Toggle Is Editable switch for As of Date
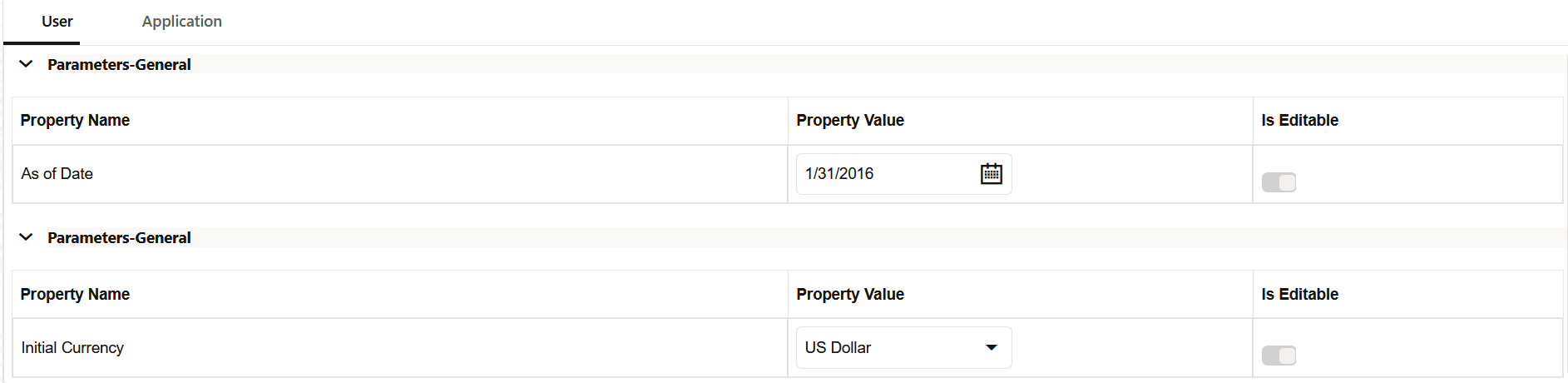1568x383 pixels. tap(1279, 182)
